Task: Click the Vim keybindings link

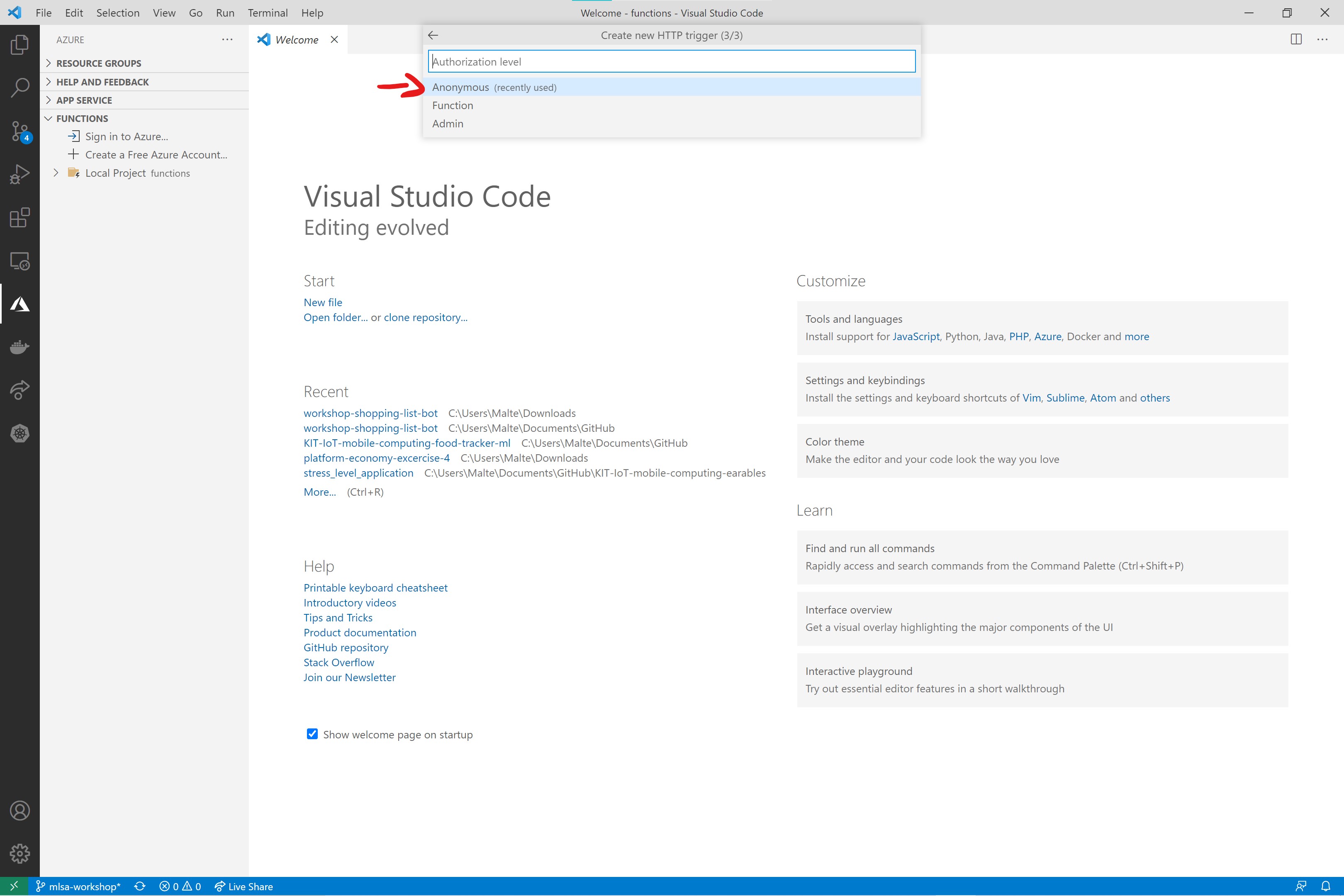Action: point(1031,398)
